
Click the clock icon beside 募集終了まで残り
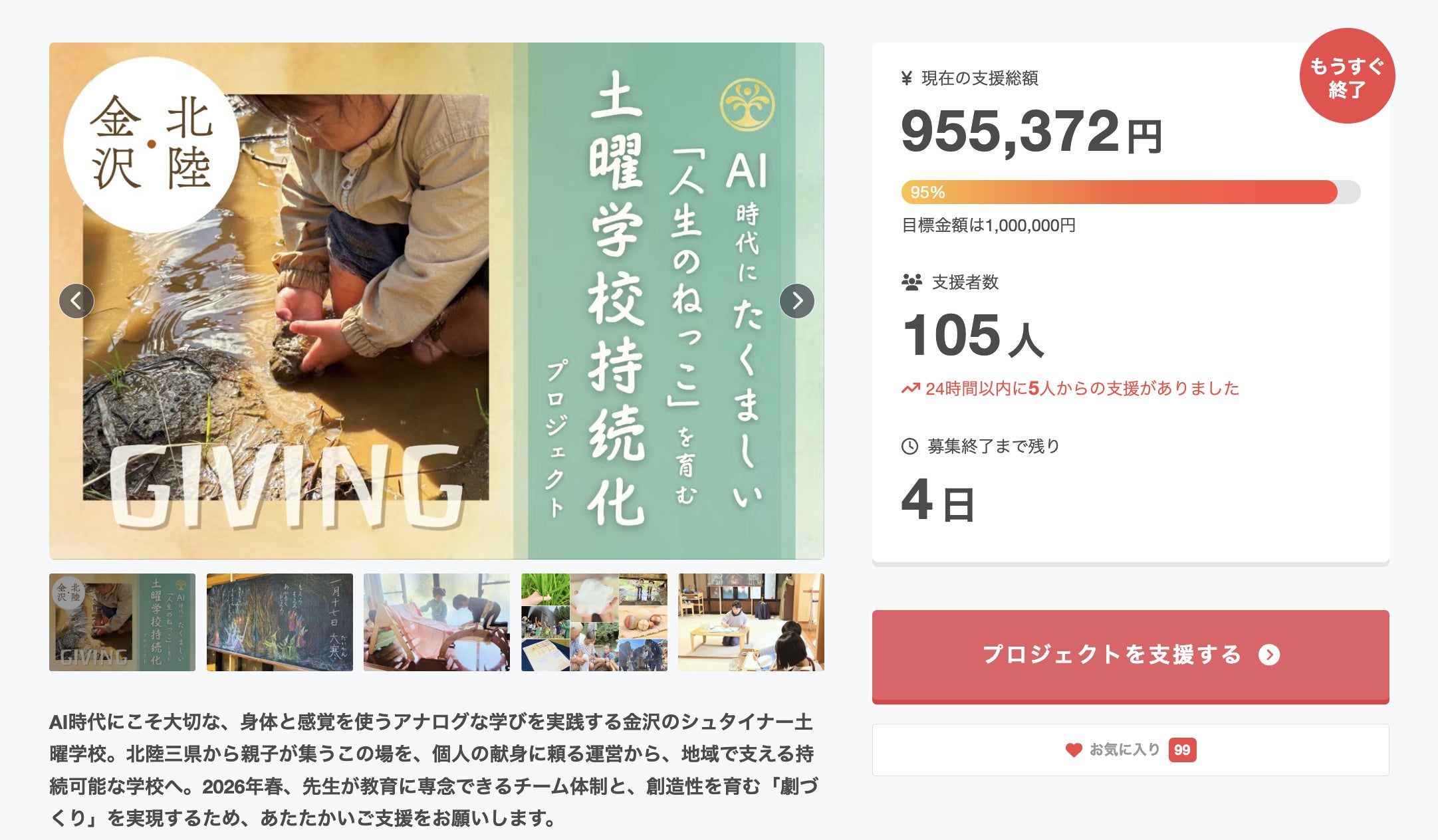pos(909,447)
